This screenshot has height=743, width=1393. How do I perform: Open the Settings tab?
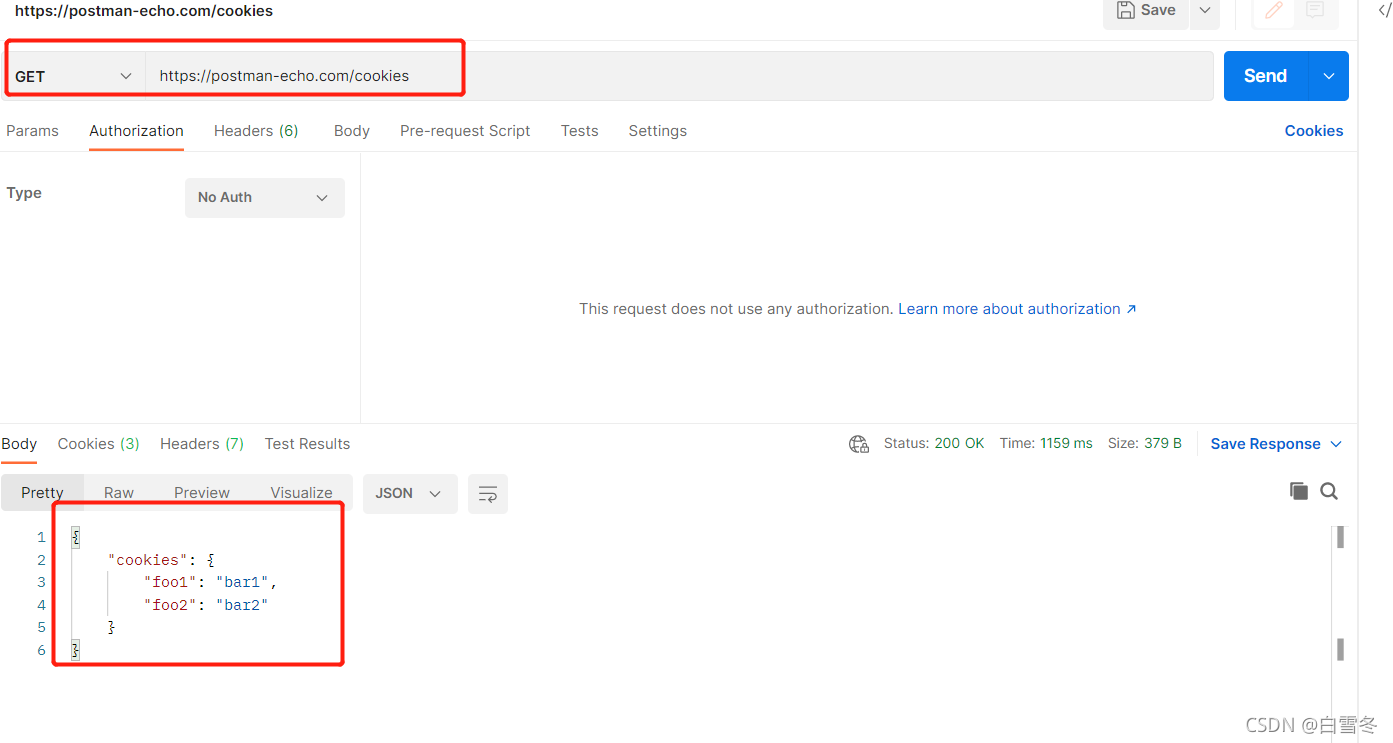(657, 131)
